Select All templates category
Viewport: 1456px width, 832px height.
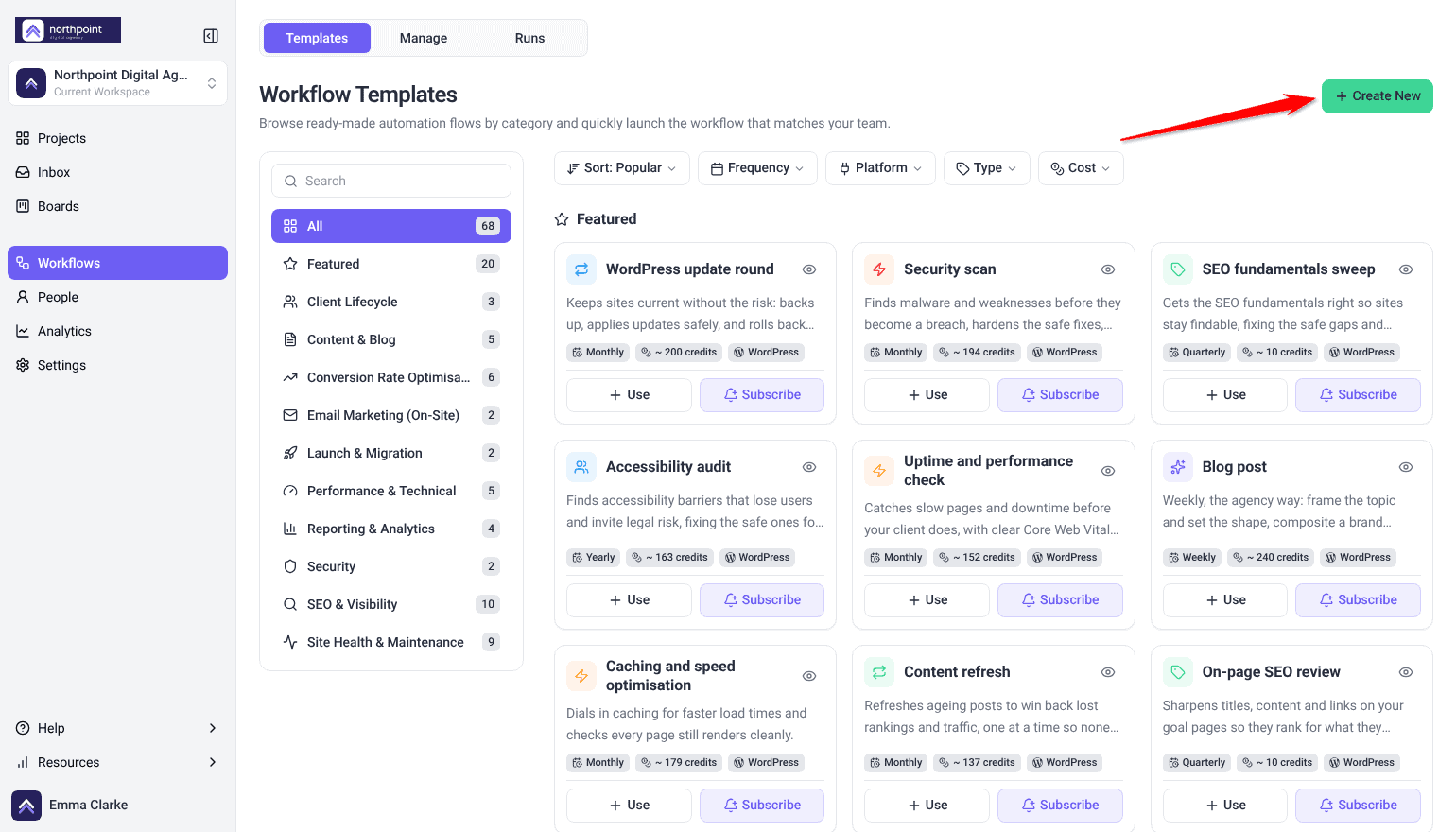[x=391, y=226]
